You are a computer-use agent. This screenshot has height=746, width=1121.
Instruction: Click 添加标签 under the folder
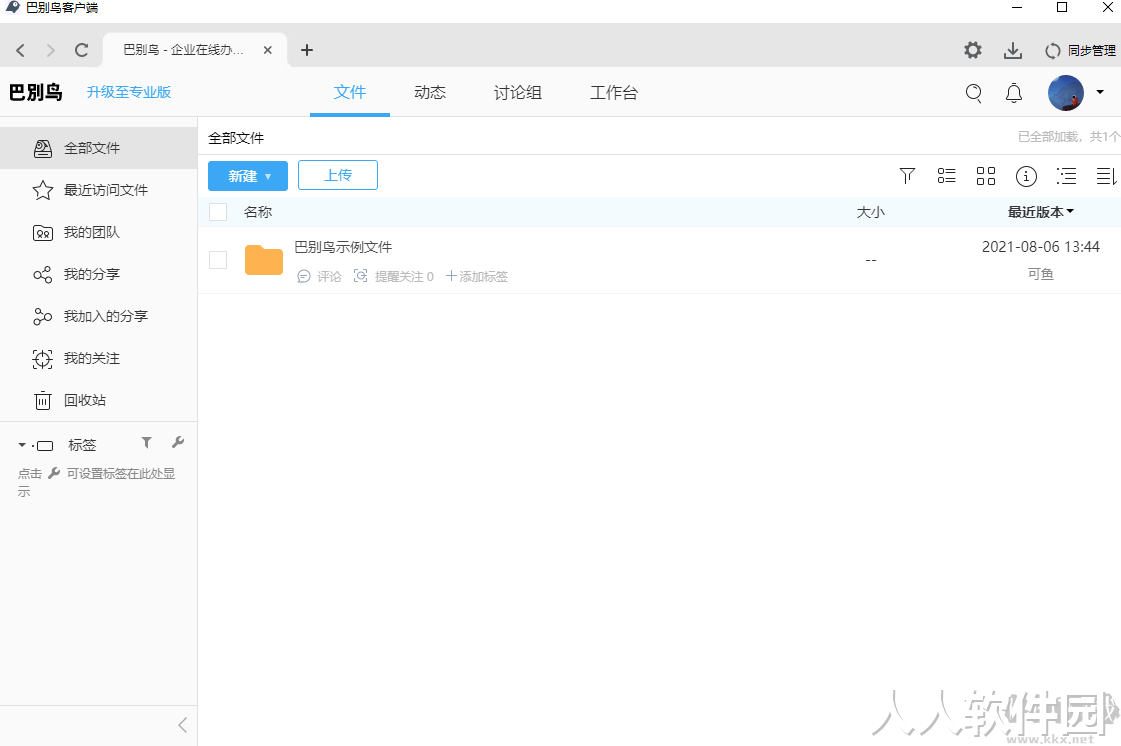477,276
